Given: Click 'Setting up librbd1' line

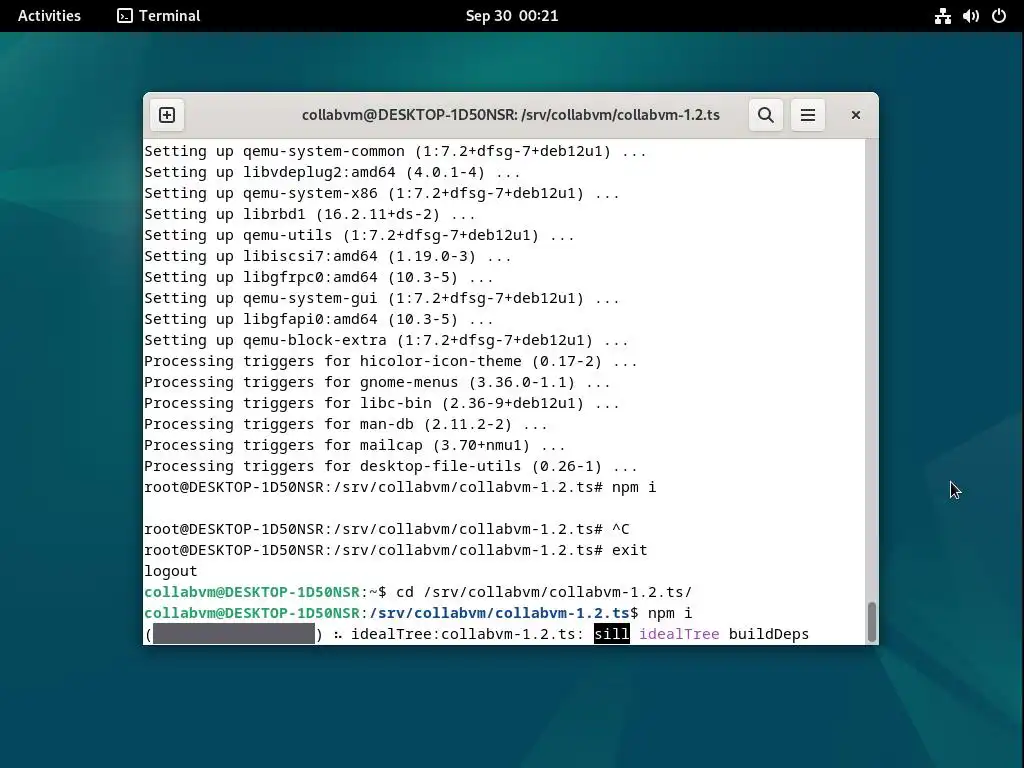Looking at the screenshot, I should (310, 214).
